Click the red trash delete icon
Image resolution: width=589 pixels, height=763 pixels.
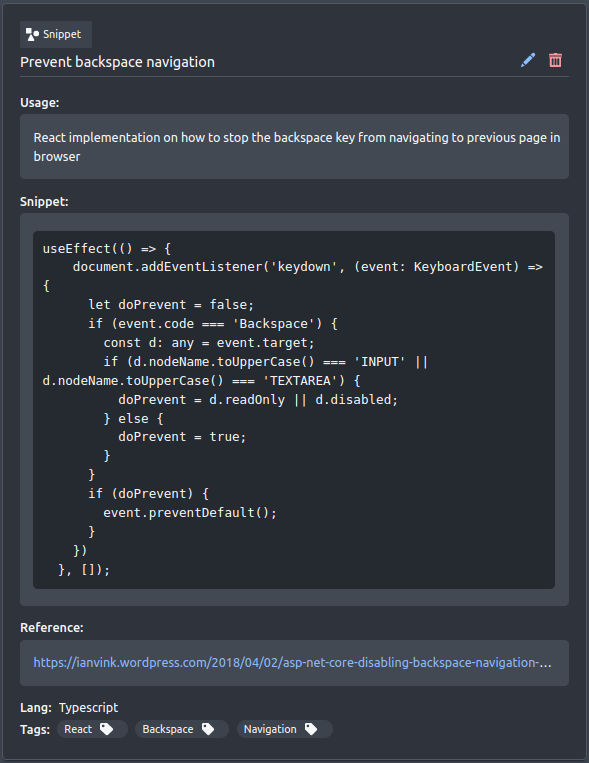(x=555, y=60)
